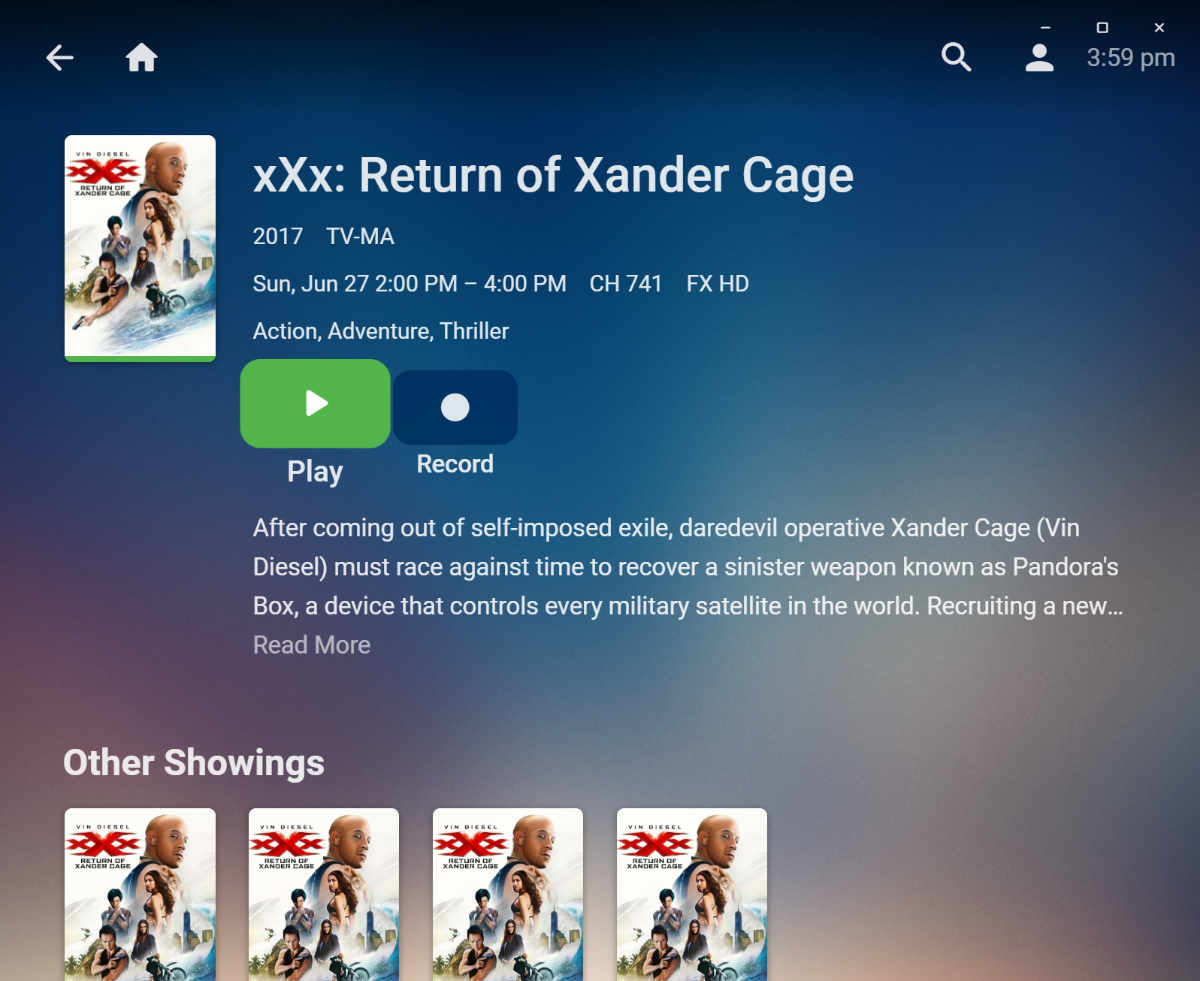Open the Home screen icon

[142, 58]
